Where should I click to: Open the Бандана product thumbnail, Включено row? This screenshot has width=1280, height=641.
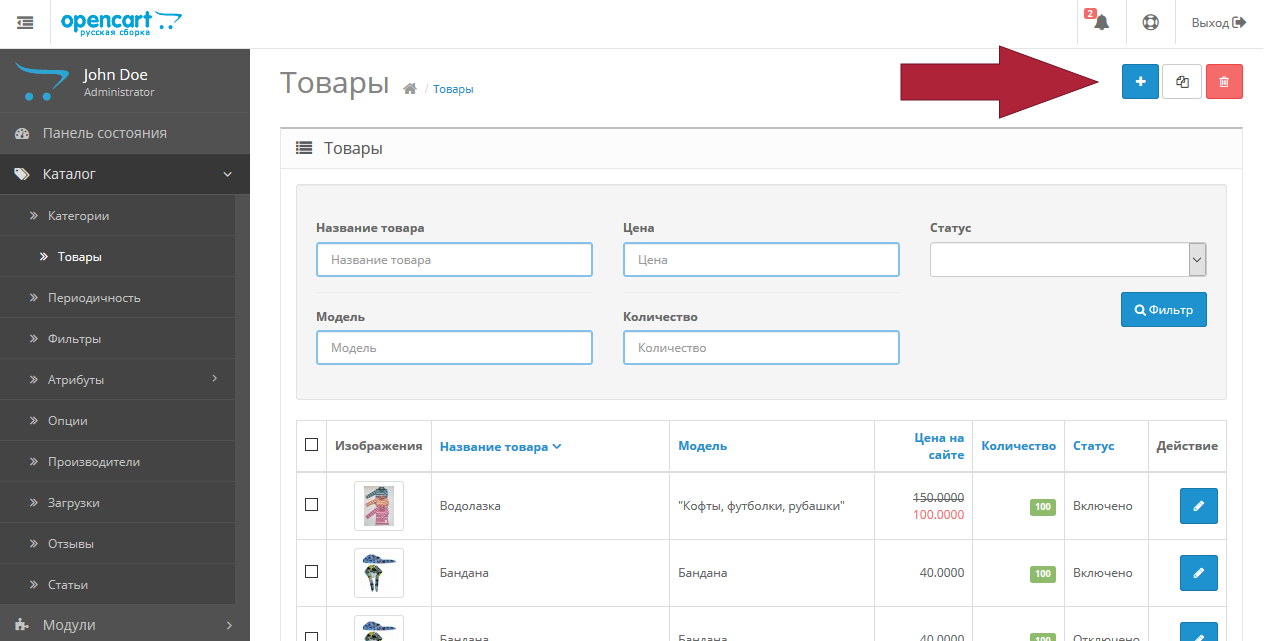(x=379, y=573)
